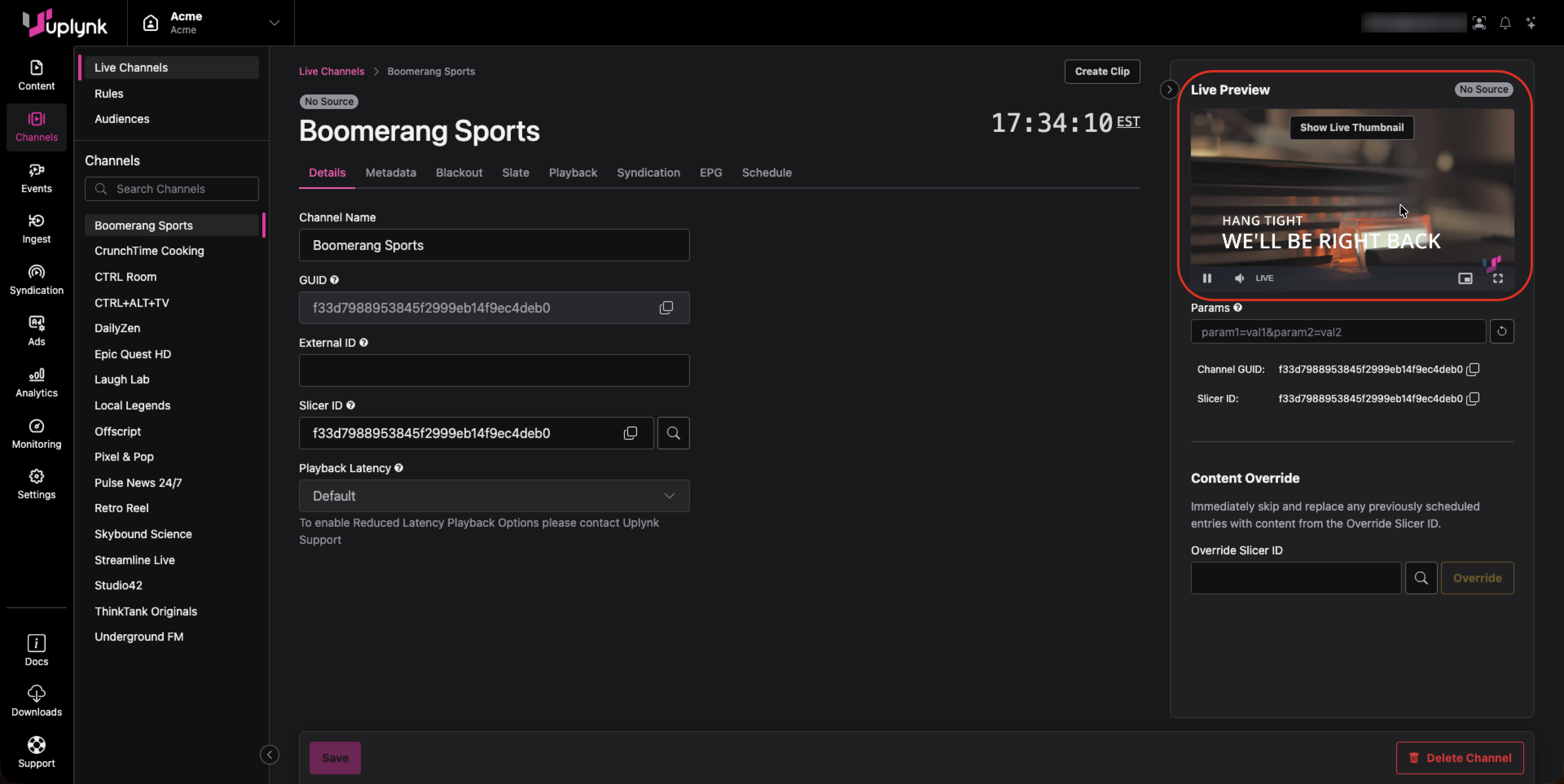
Task: Reload preview with Params refresh icon
Action: click(1501, 331)
